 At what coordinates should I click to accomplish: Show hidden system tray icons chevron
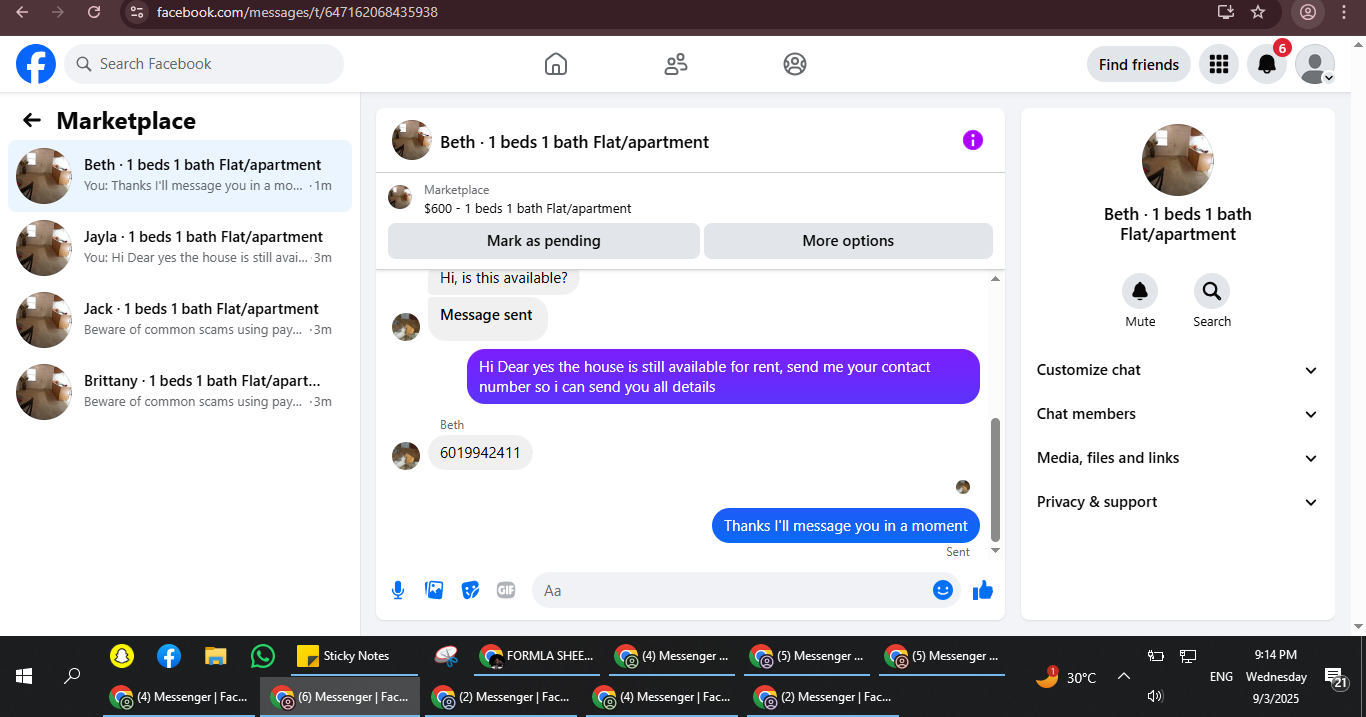[x=1124, y=677]
